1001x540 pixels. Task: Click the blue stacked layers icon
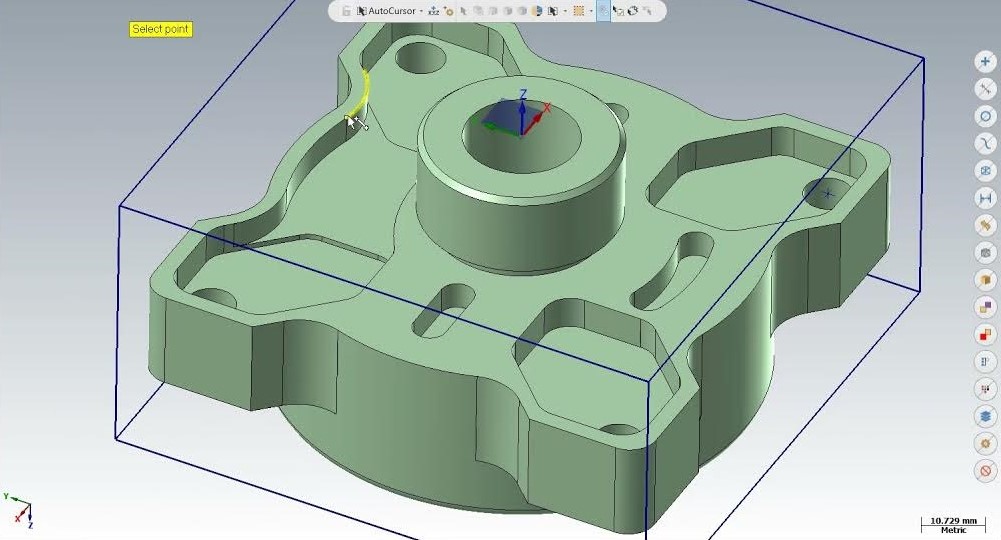(x=985, y=416)
